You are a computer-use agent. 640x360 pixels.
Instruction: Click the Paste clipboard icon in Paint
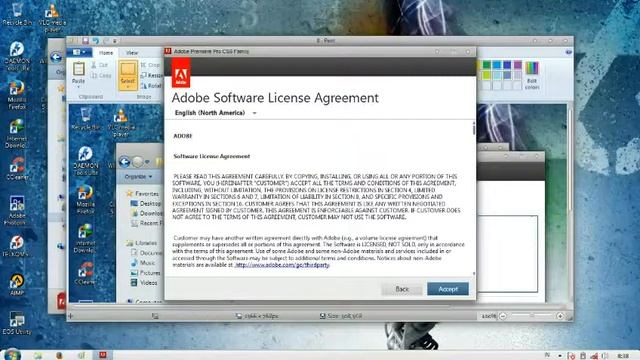[78, 69]
